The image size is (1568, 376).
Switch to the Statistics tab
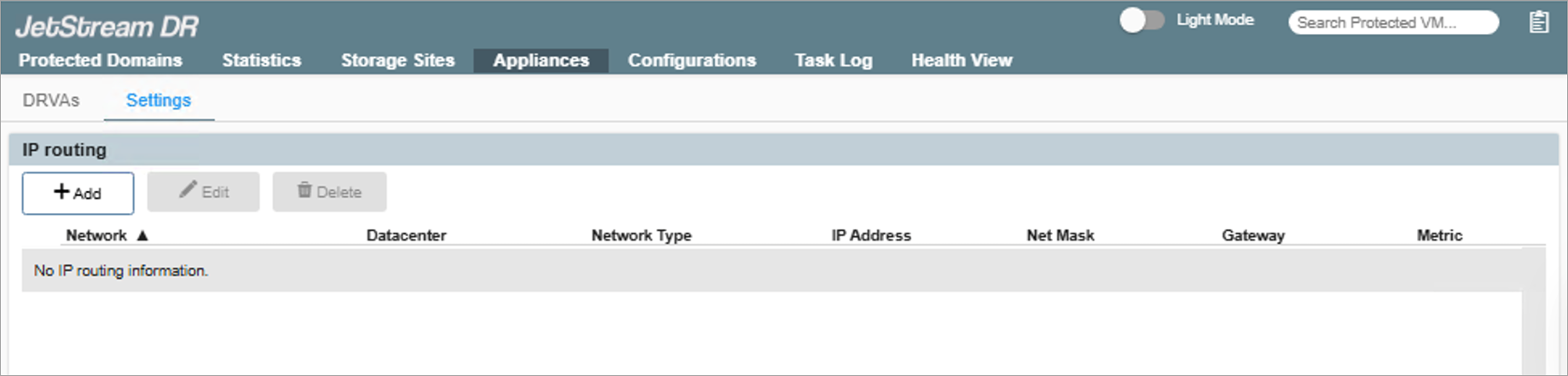click(261, 61)
